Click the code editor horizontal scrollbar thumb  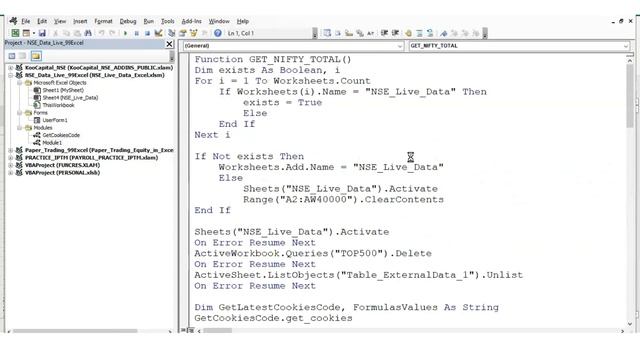pos(218,331)
